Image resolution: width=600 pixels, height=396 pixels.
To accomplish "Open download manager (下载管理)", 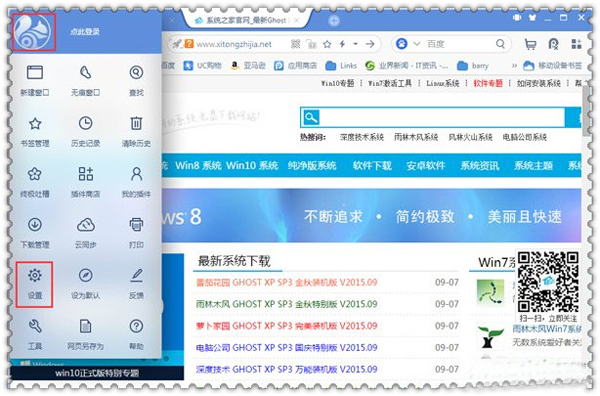I will pos(35,233).
